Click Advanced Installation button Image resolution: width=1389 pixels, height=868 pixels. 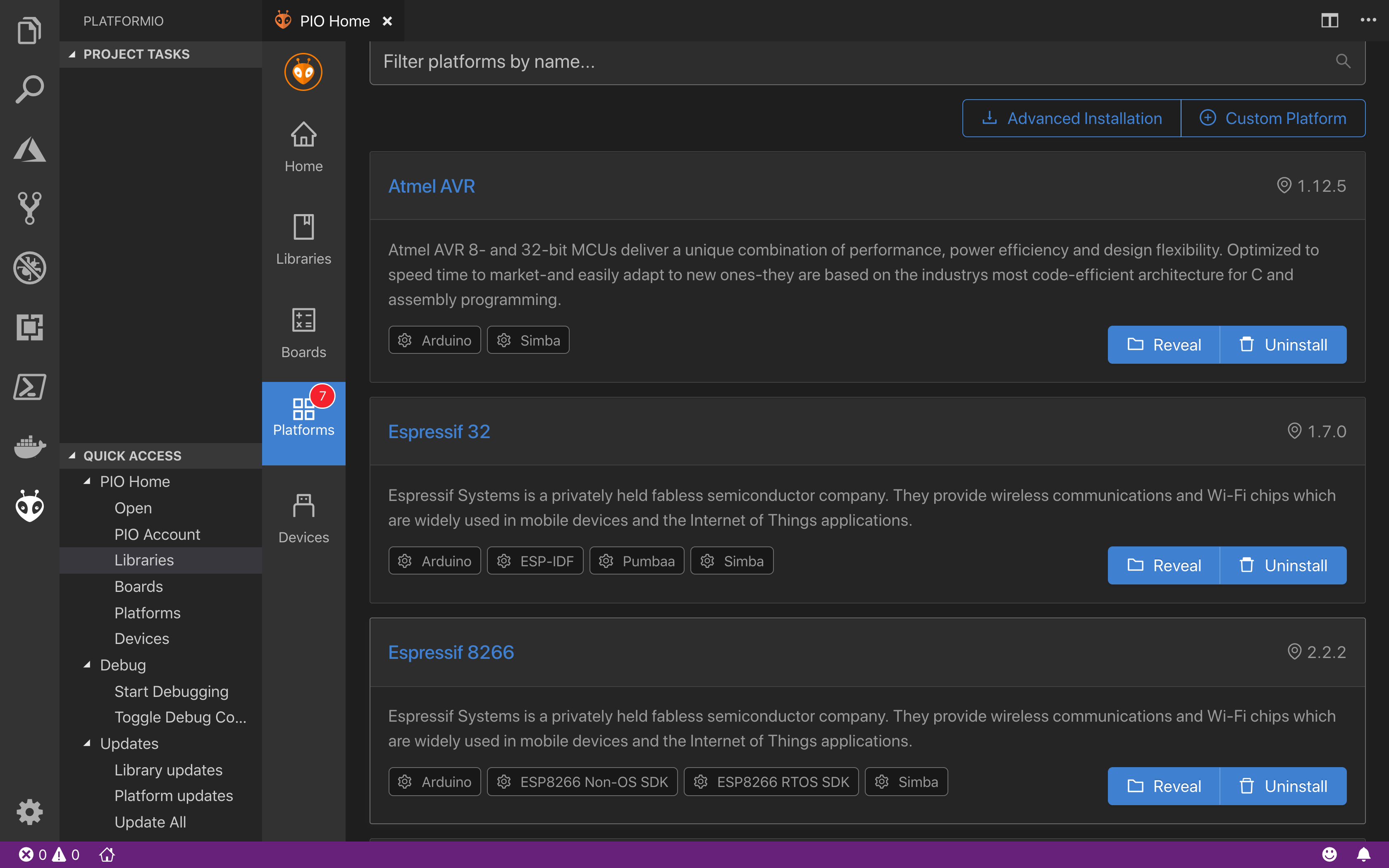pyautogui.click(x=1072, y=118)
